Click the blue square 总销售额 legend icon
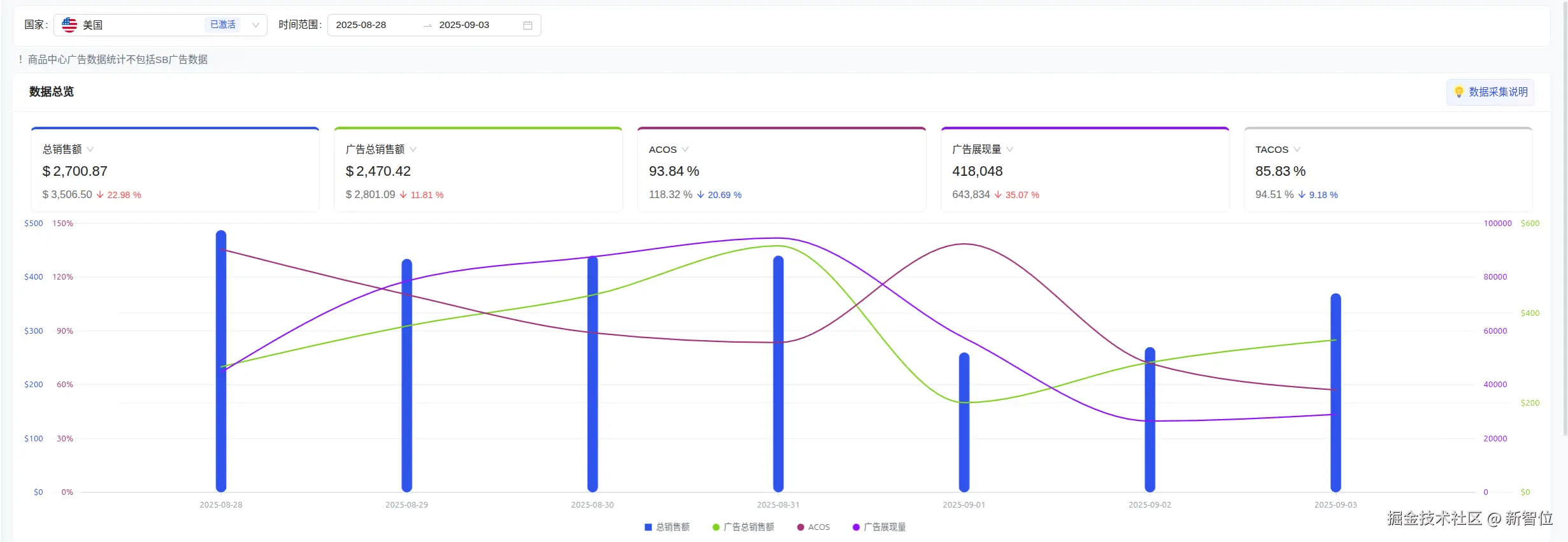Viewport: 1568px width, 542px height. [648, 527]
